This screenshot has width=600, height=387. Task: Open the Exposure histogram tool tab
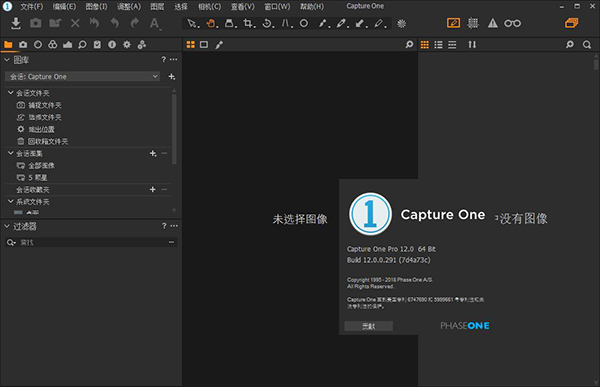pyautogui.click(x=67, y=45)
